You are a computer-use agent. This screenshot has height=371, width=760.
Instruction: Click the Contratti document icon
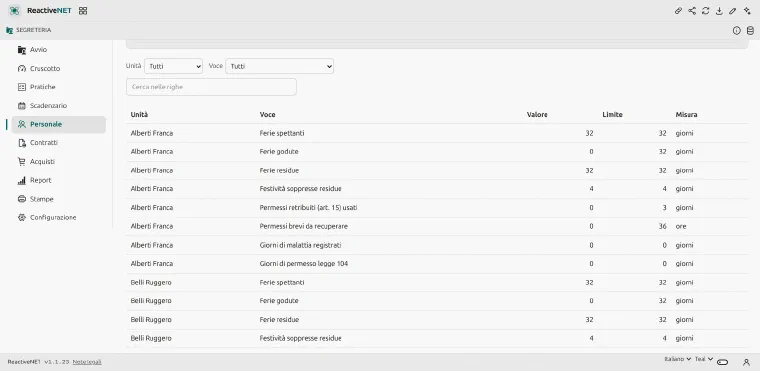(x=21, y=143)
